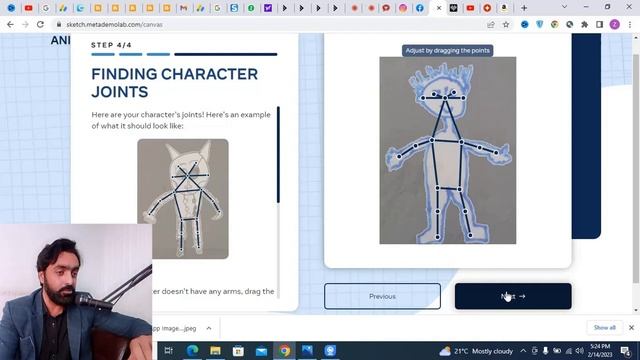The height and width of the screenshot is (360, 640).
Task: Click the browser forward arrow
Action: click(x=25, y=24)
